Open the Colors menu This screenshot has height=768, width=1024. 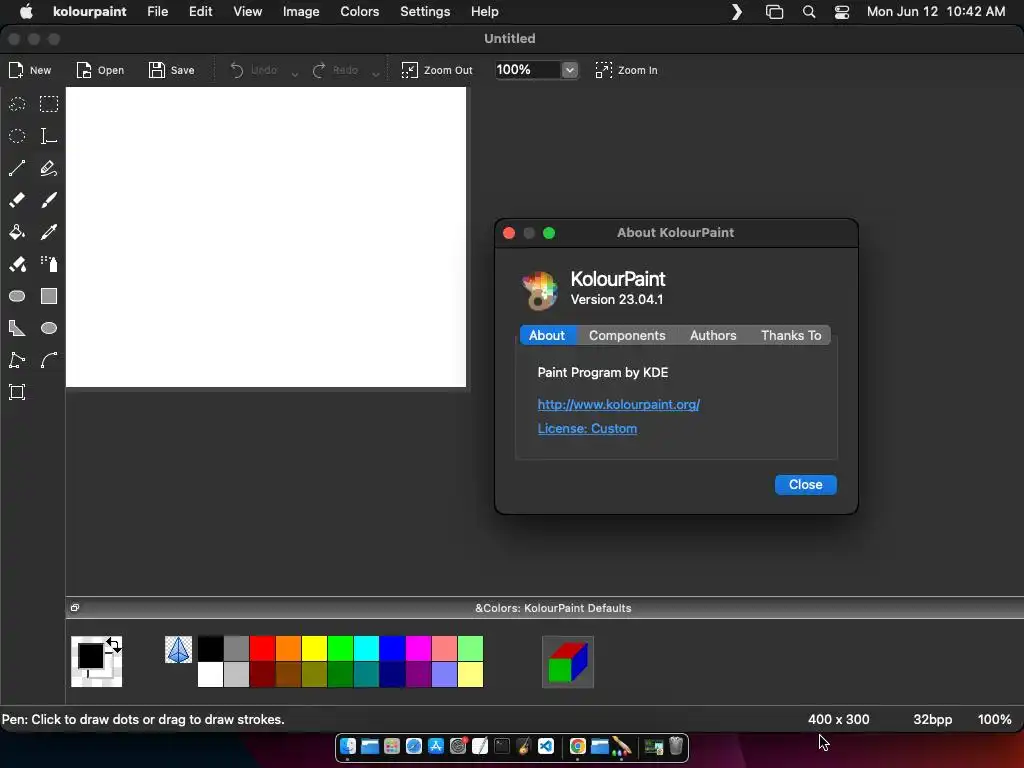359,11
